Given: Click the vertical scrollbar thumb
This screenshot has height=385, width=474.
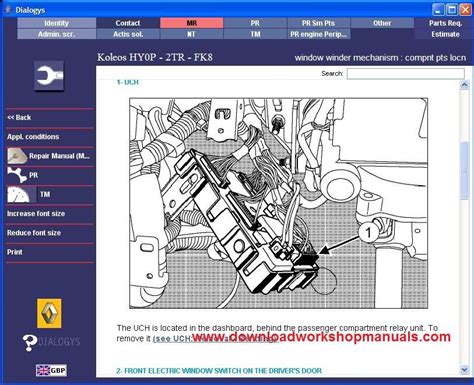Looking at the screenshot, I should point(464,170).
